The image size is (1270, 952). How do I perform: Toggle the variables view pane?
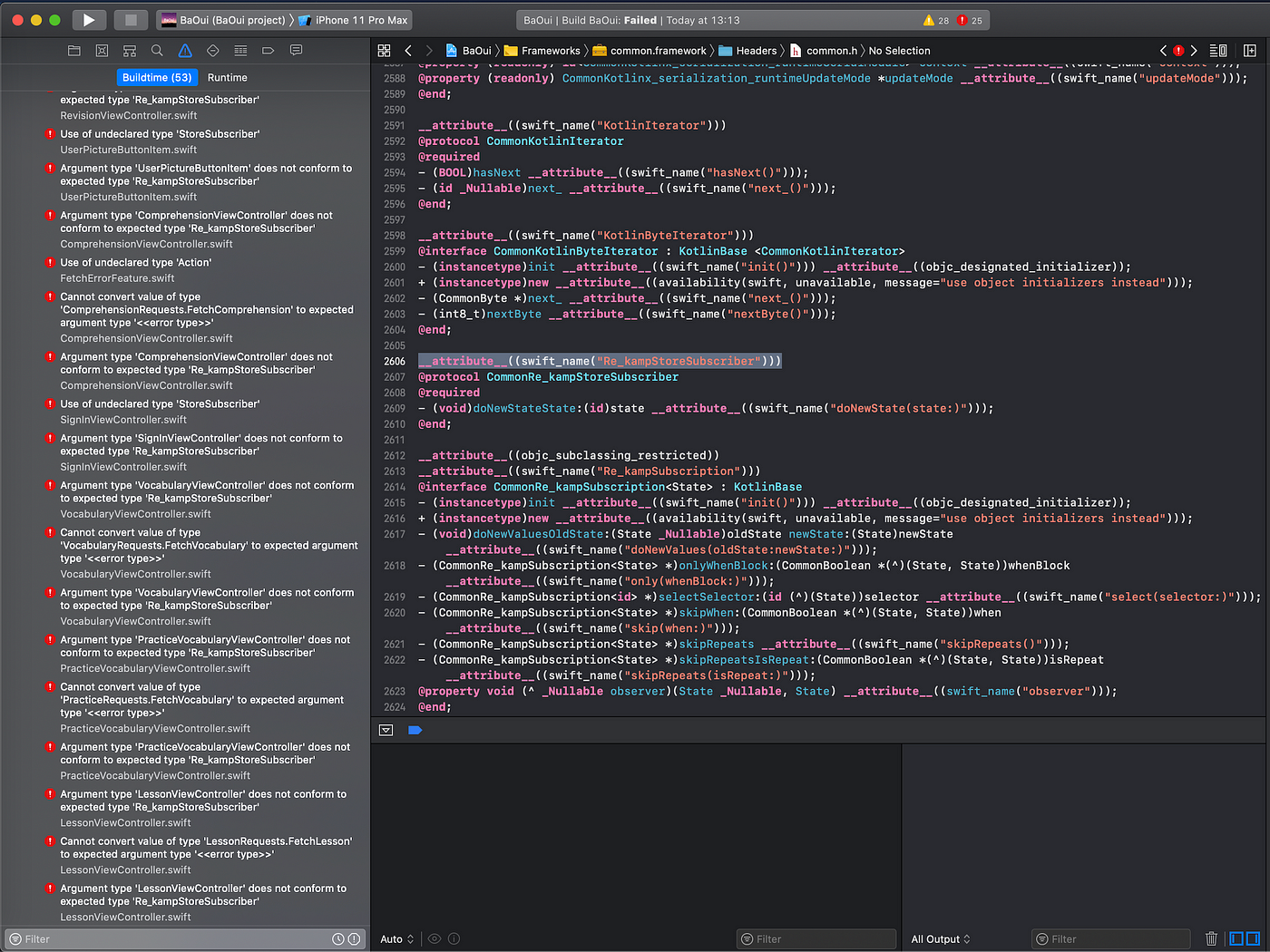[x=1236, y=939]
